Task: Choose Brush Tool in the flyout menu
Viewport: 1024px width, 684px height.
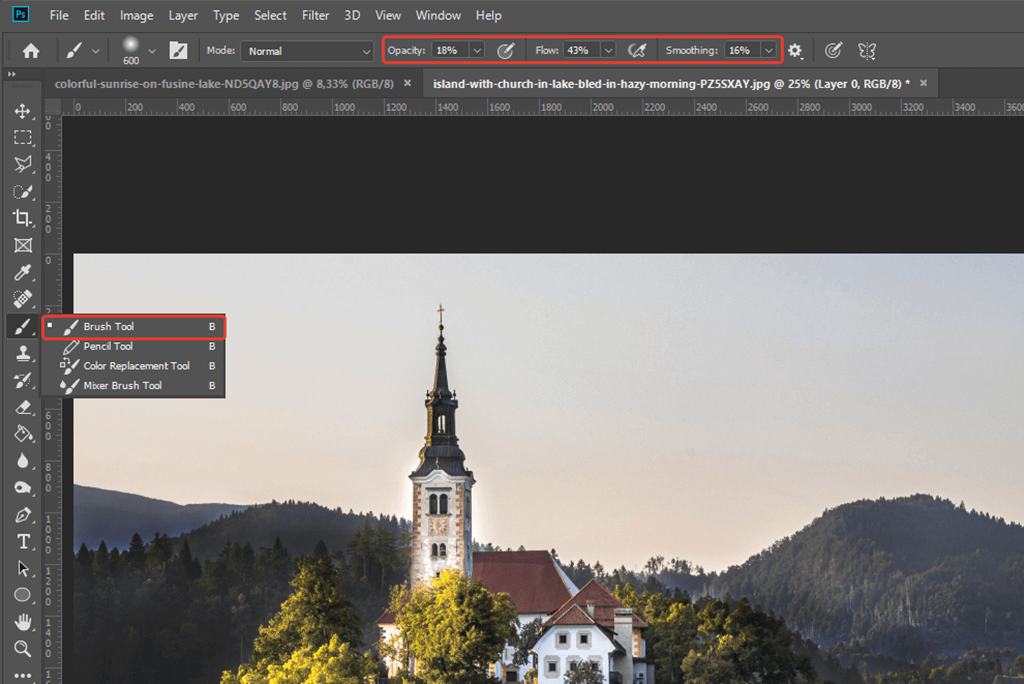Action: tap(134, 327)
